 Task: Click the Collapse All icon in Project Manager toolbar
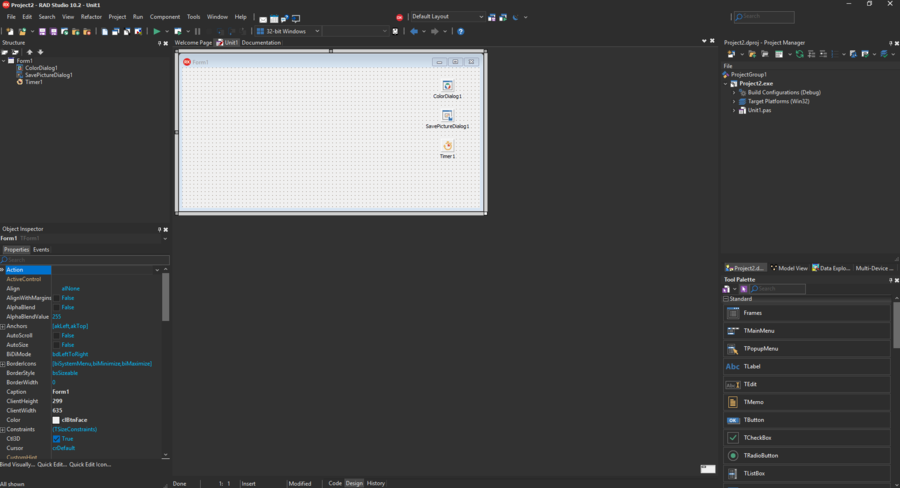pyautogui.click(x=823, y=54)
